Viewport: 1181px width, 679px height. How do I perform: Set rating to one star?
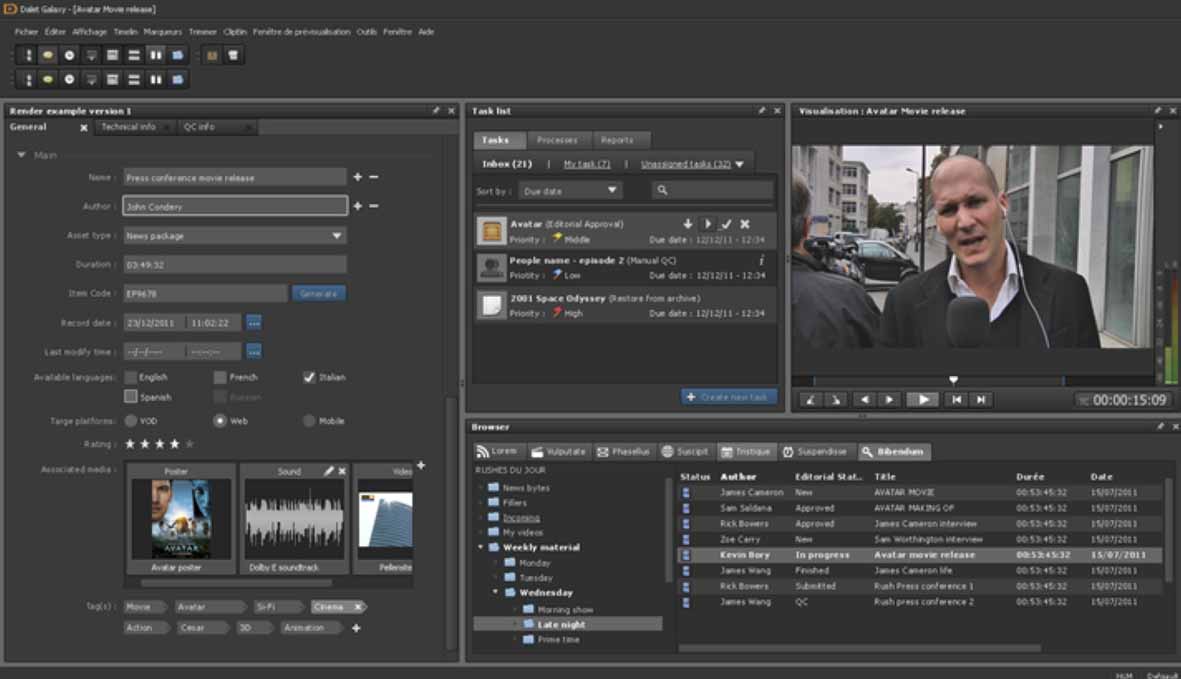click(130, 444)
